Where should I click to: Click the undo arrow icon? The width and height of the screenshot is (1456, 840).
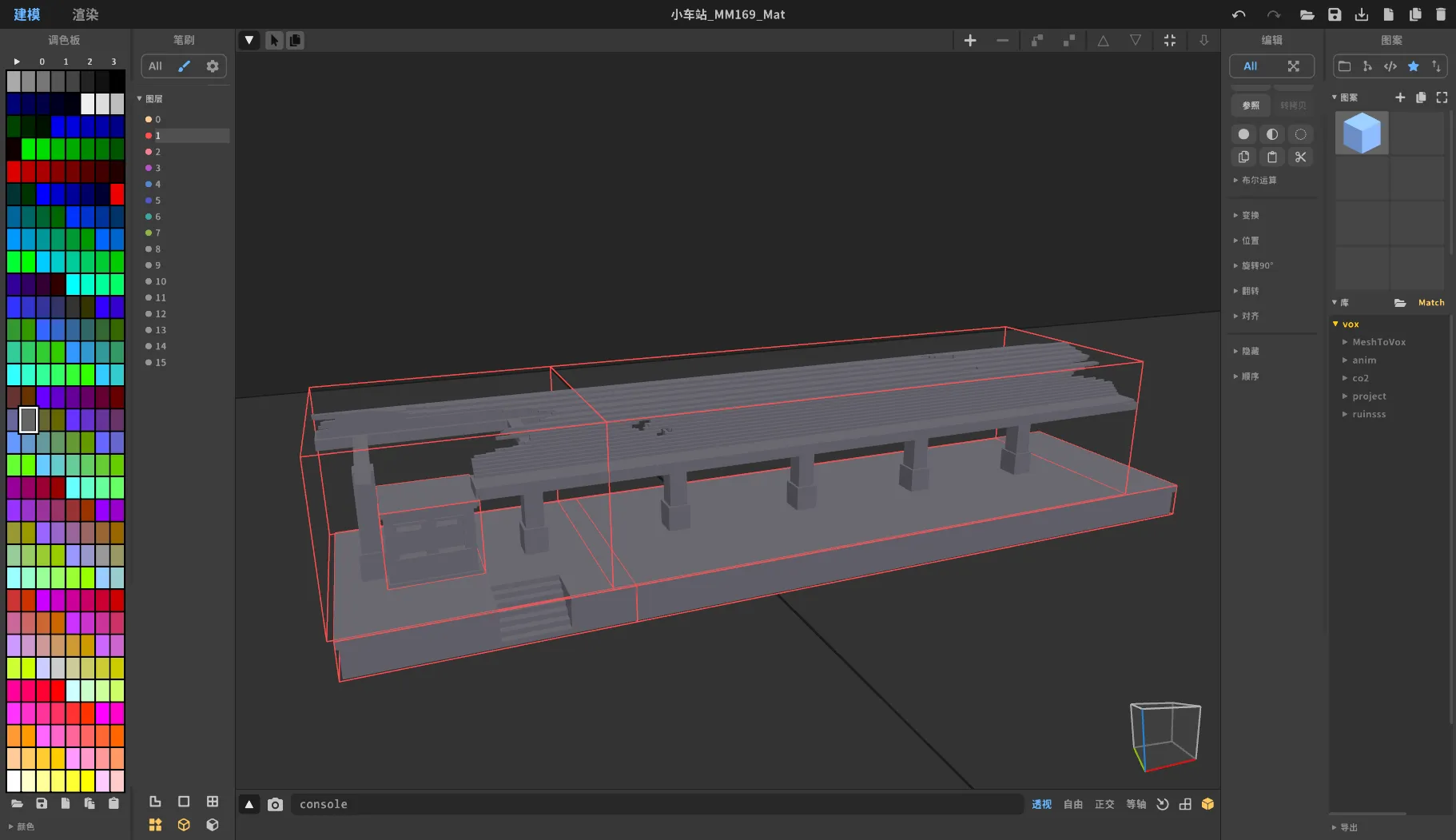point(1239,14)
